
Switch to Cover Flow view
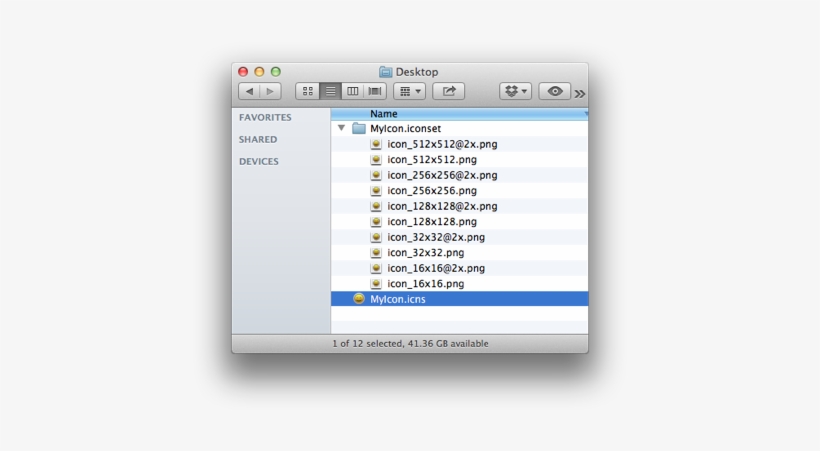[375, 91]
